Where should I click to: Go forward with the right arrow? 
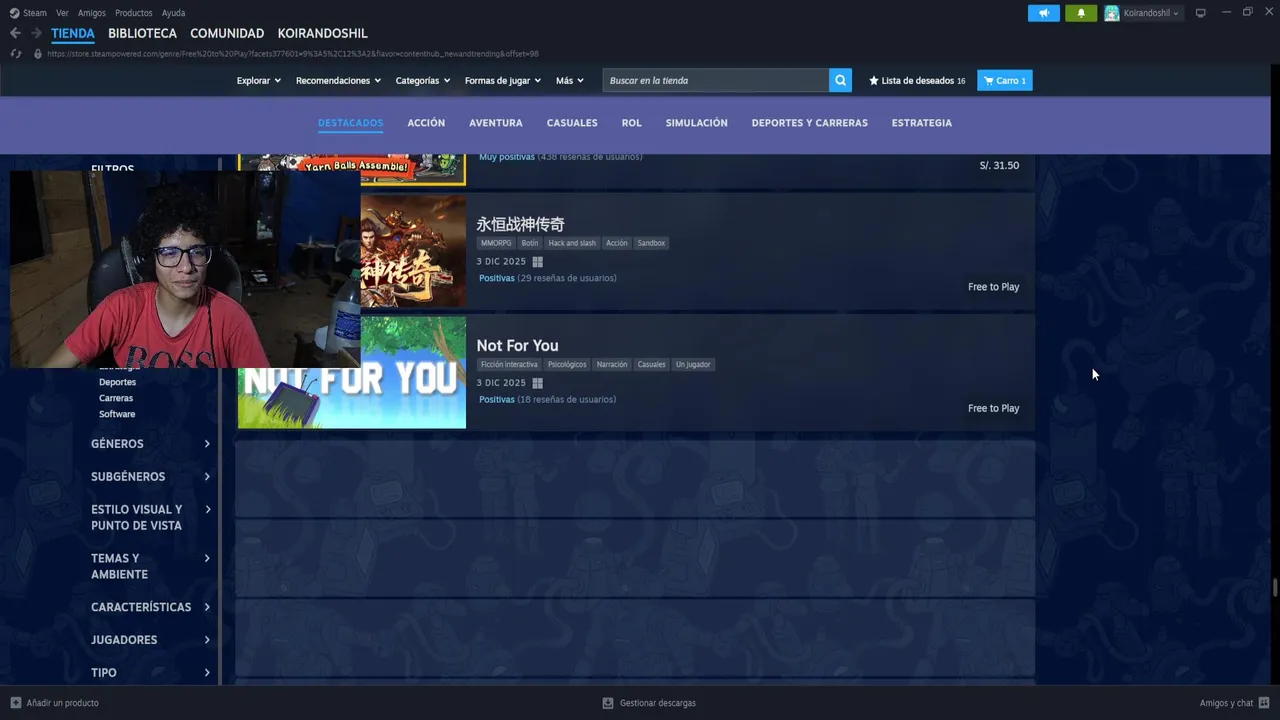point(36,33)
